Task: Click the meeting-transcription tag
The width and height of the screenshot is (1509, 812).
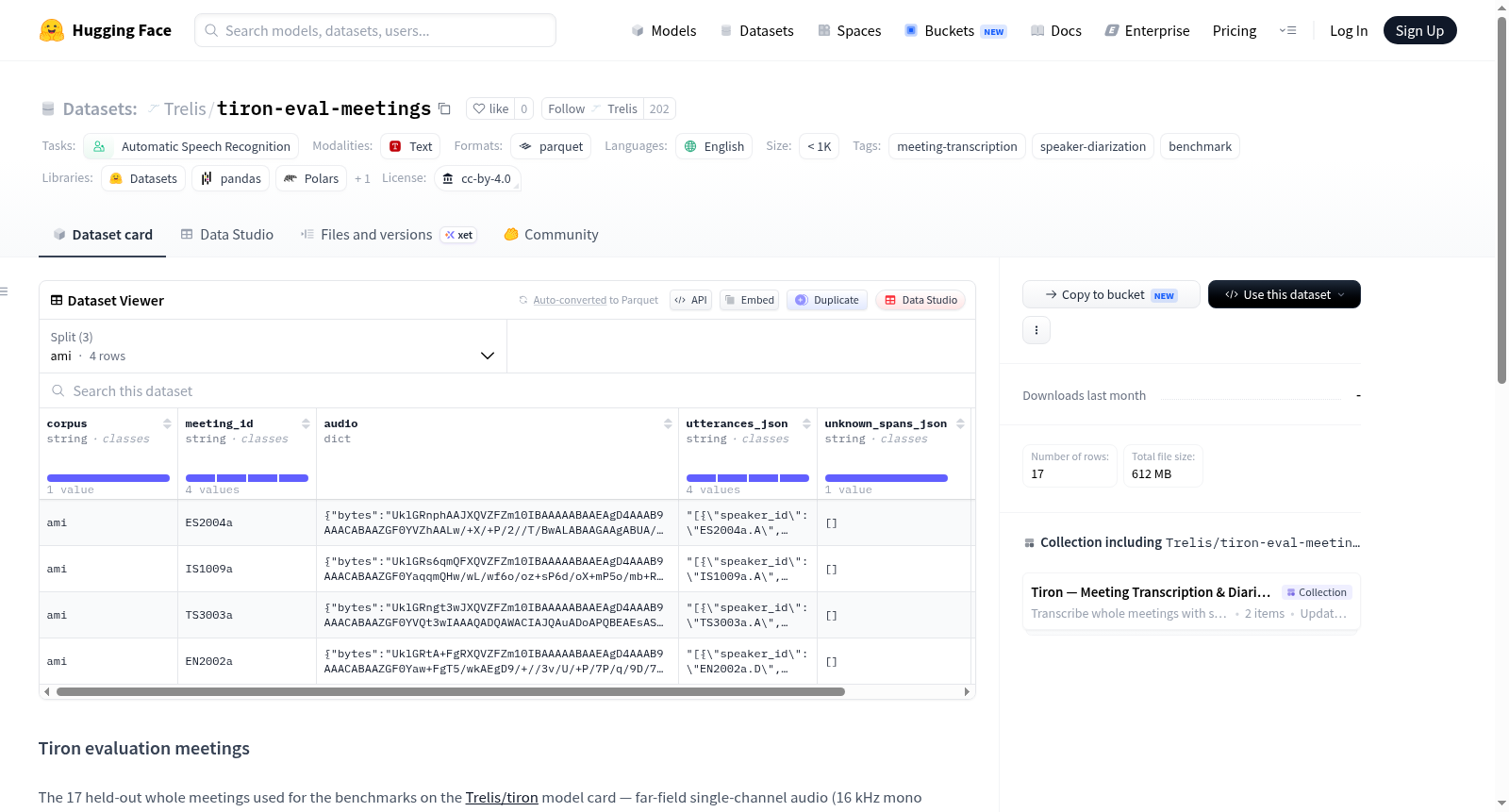Action: point(957,146)
